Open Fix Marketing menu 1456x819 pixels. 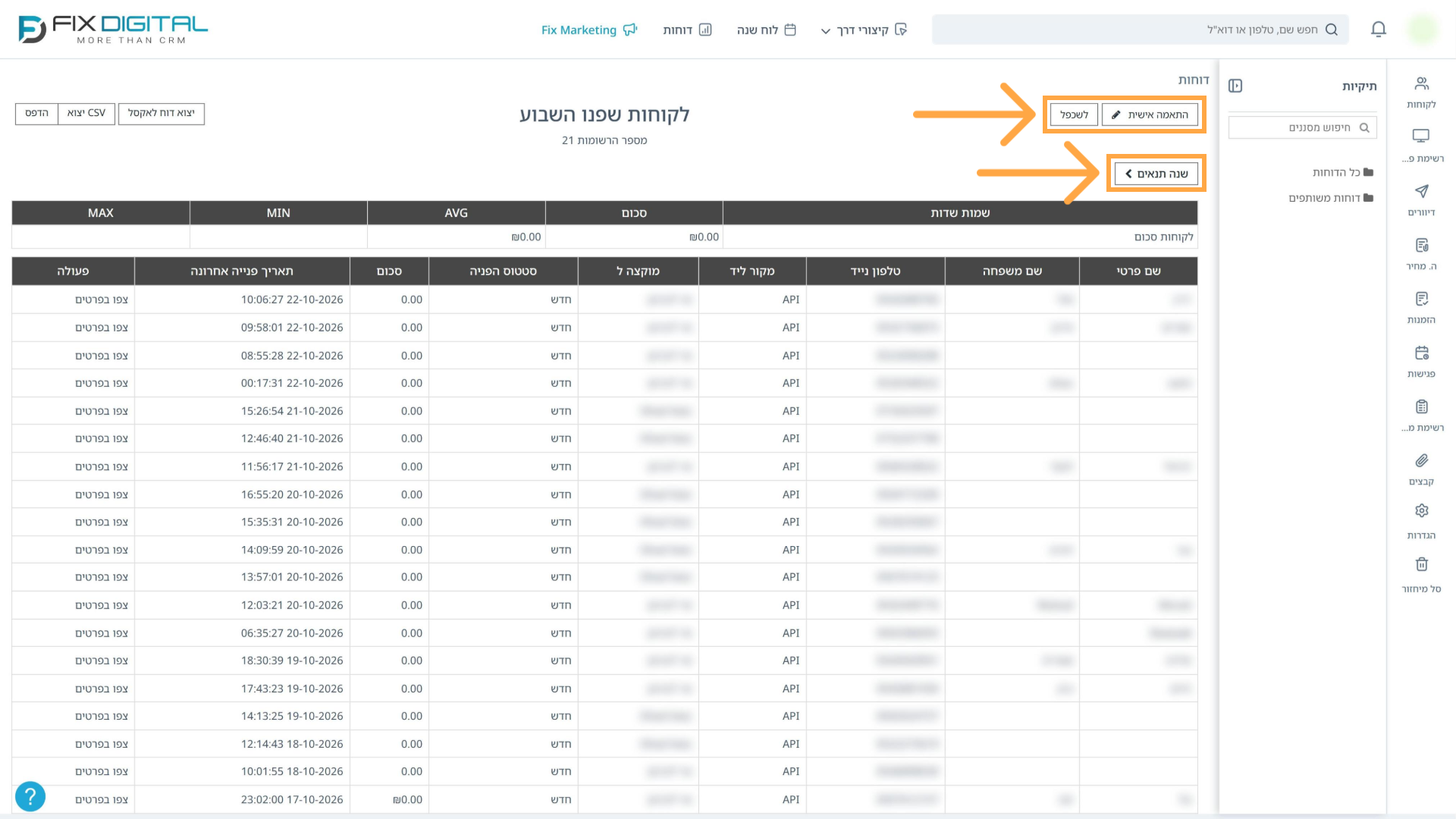click(589, 30)
